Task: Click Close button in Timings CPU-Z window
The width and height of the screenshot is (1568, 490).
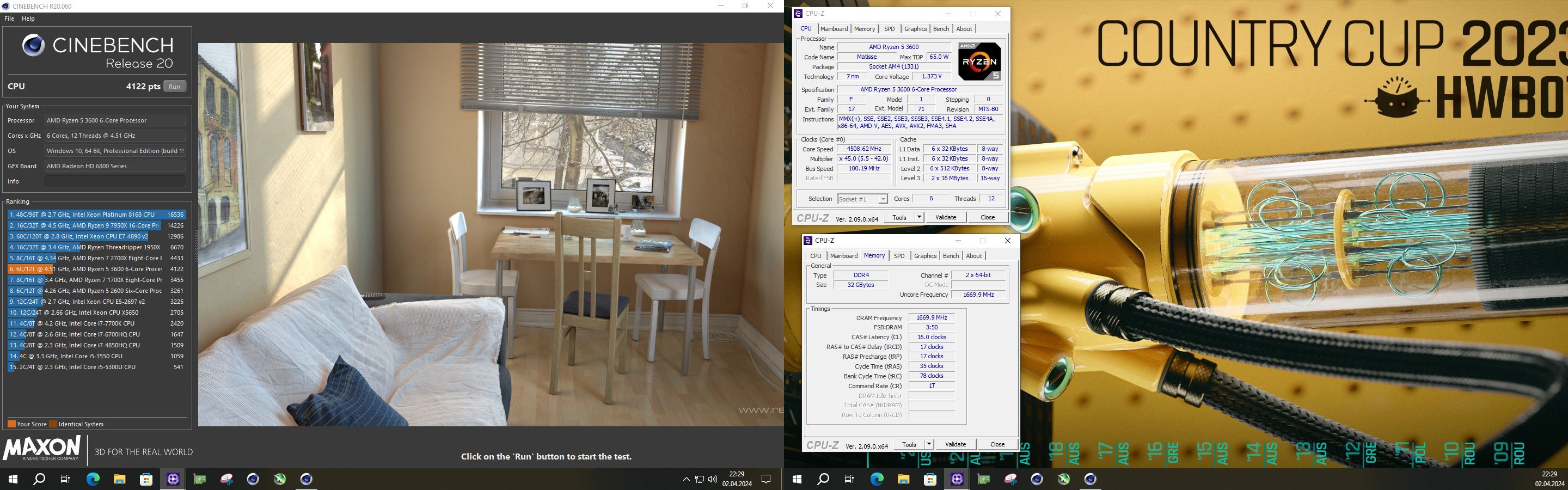Action: (997, 444)
